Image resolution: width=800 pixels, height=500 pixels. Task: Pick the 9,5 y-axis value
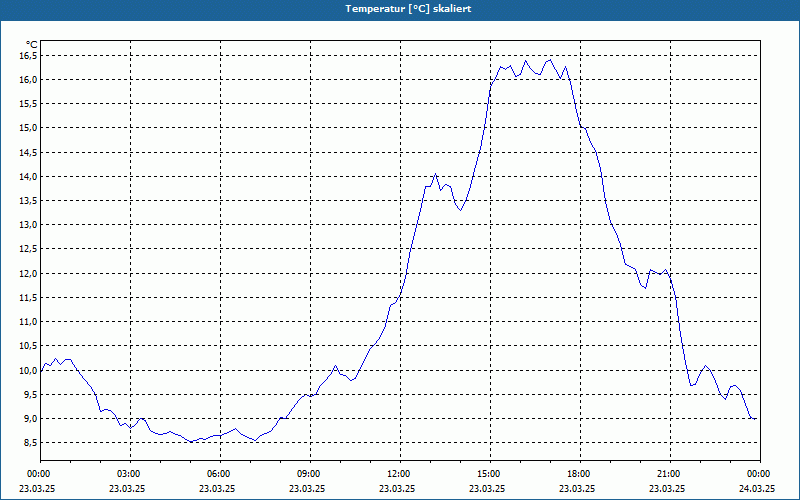[31, 394]
